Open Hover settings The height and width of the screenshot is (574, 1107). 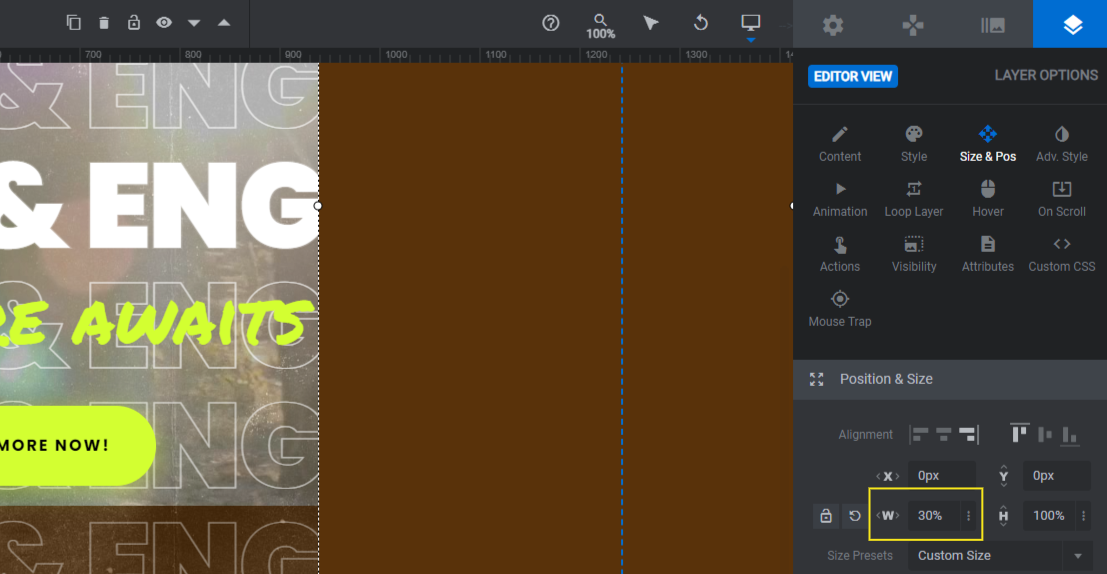click(x=988, y=198)
